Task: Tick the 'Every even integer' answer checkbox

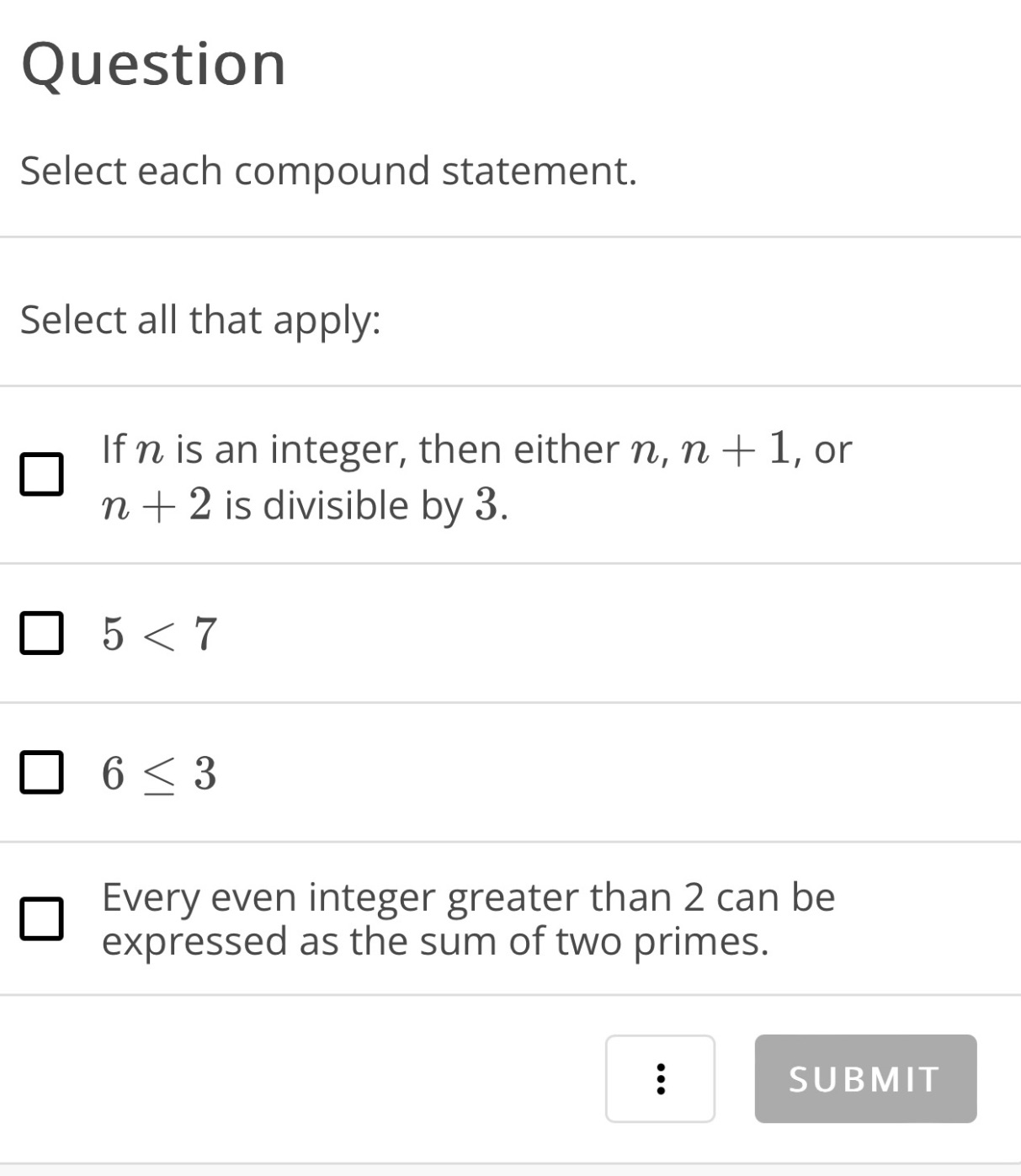Action: click(x=41, y=918)
